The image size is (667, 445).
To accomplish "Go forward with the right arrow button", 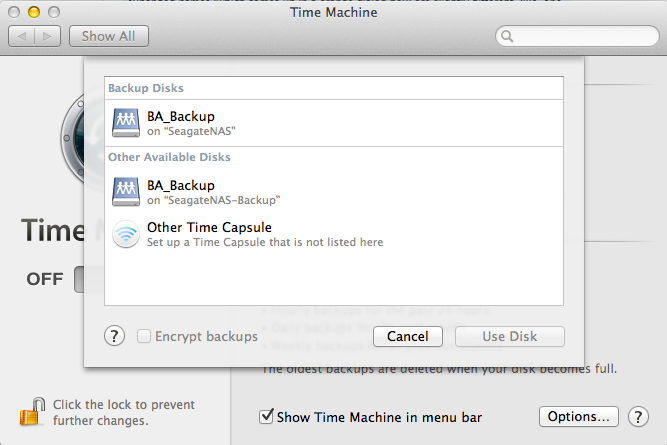I will pyautogui.click(x=48, y=36).
